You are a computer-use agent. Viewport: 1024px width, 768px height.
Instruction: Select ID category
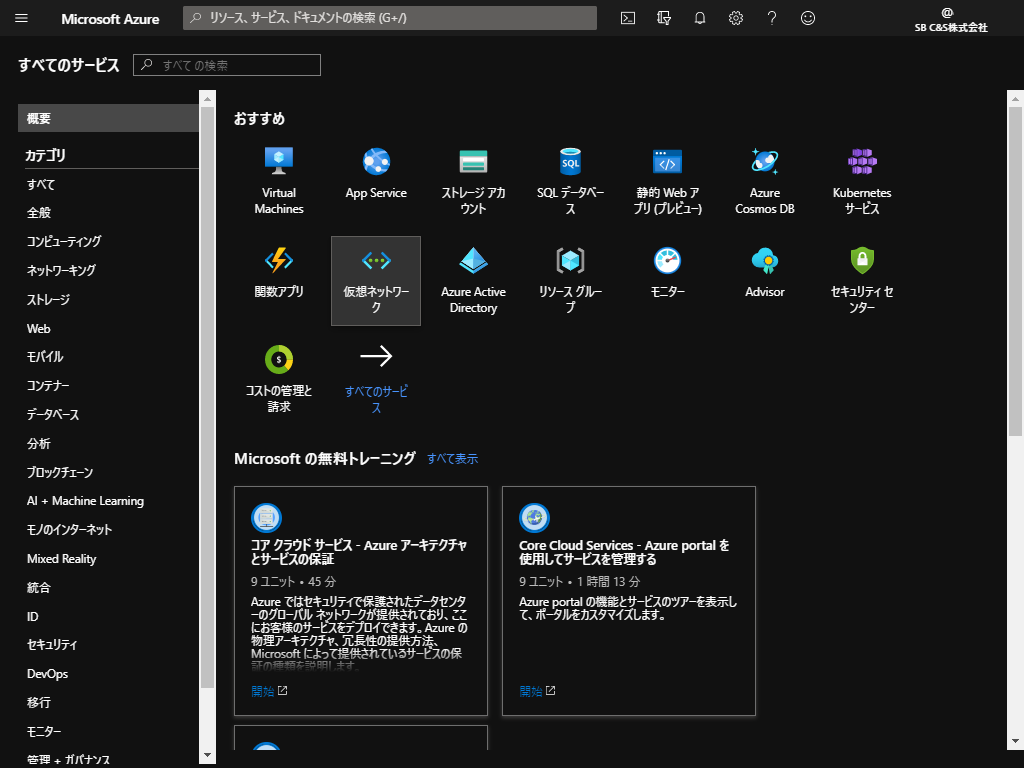(33, 616)
